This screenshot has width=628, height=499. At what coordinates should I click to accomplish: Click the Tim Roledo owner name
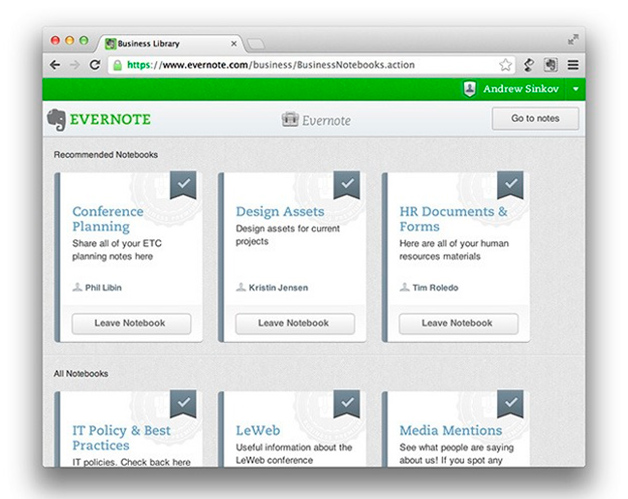click(x=435, y=288)
